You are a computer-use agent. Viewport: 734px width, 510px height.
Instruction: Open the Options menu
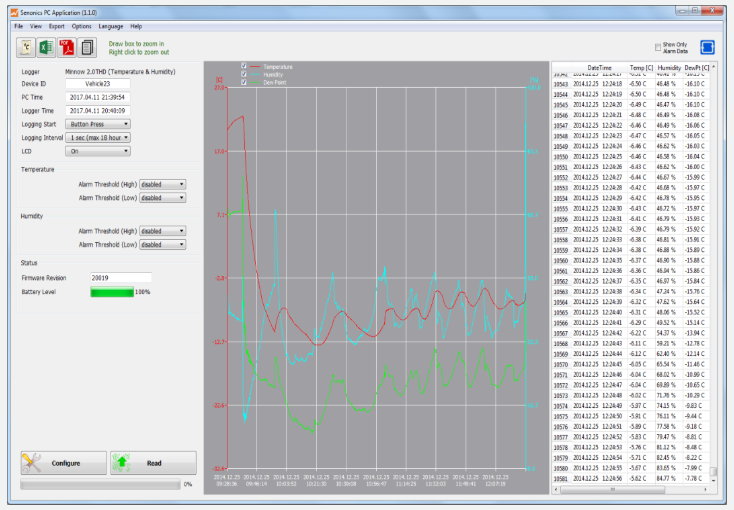point(81,26)
